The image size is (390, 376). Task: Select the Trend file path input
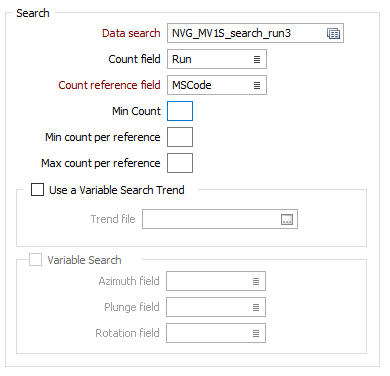coord(220,219)
